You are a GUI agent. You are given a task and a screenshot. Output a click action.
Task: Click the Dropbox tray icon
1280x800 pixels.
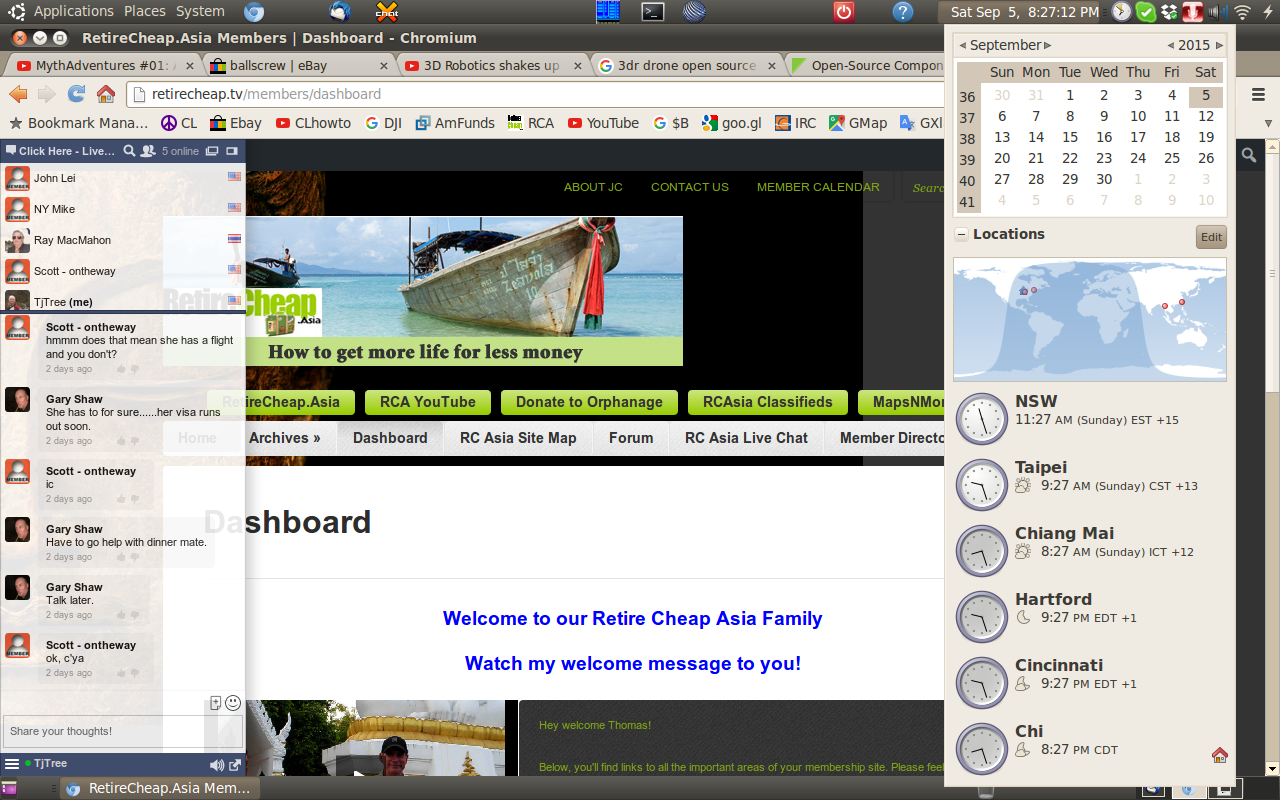(x=1169, y=12)
